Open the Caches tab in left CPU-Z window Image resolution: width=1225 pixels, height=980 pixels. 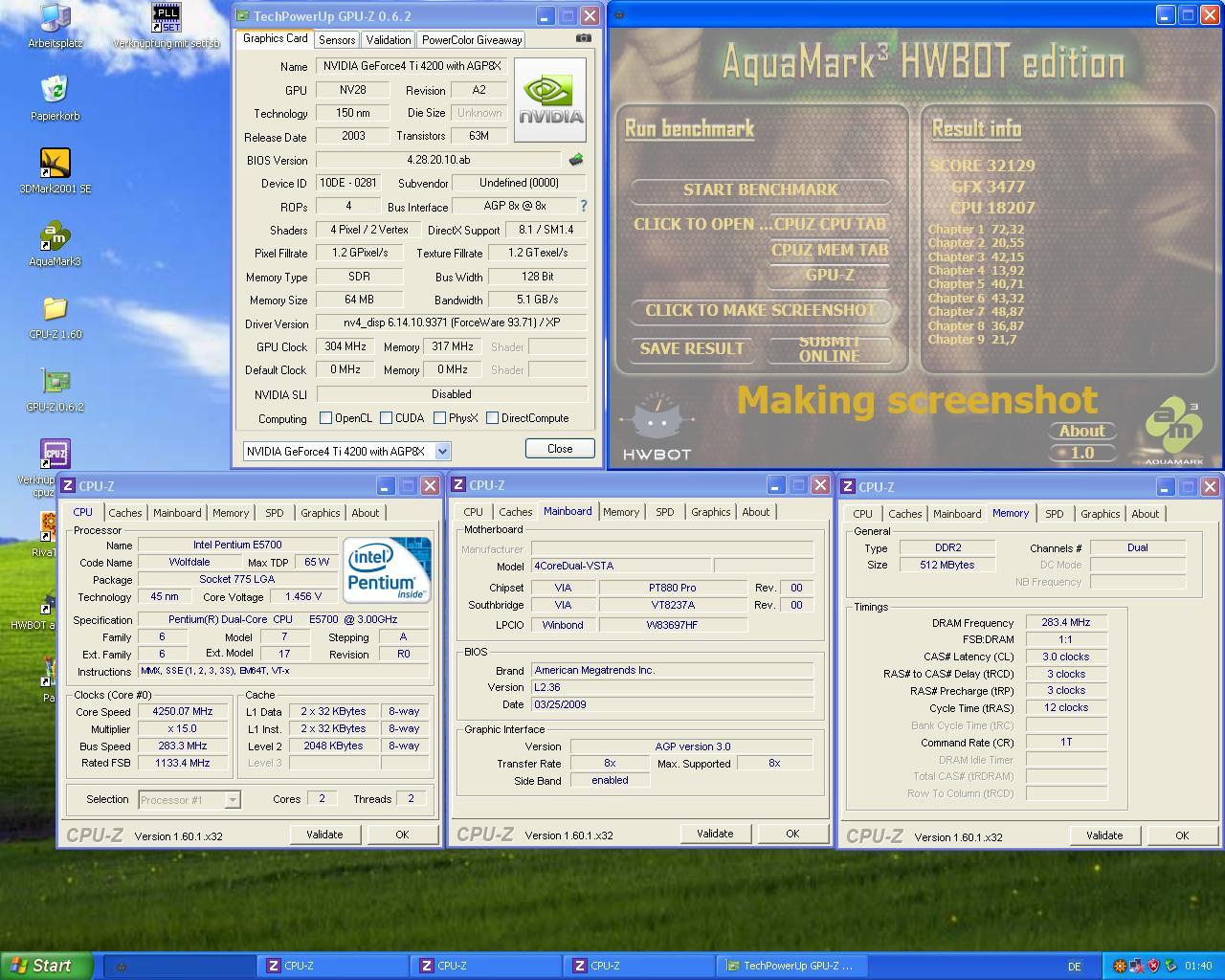tap(124, 513)
